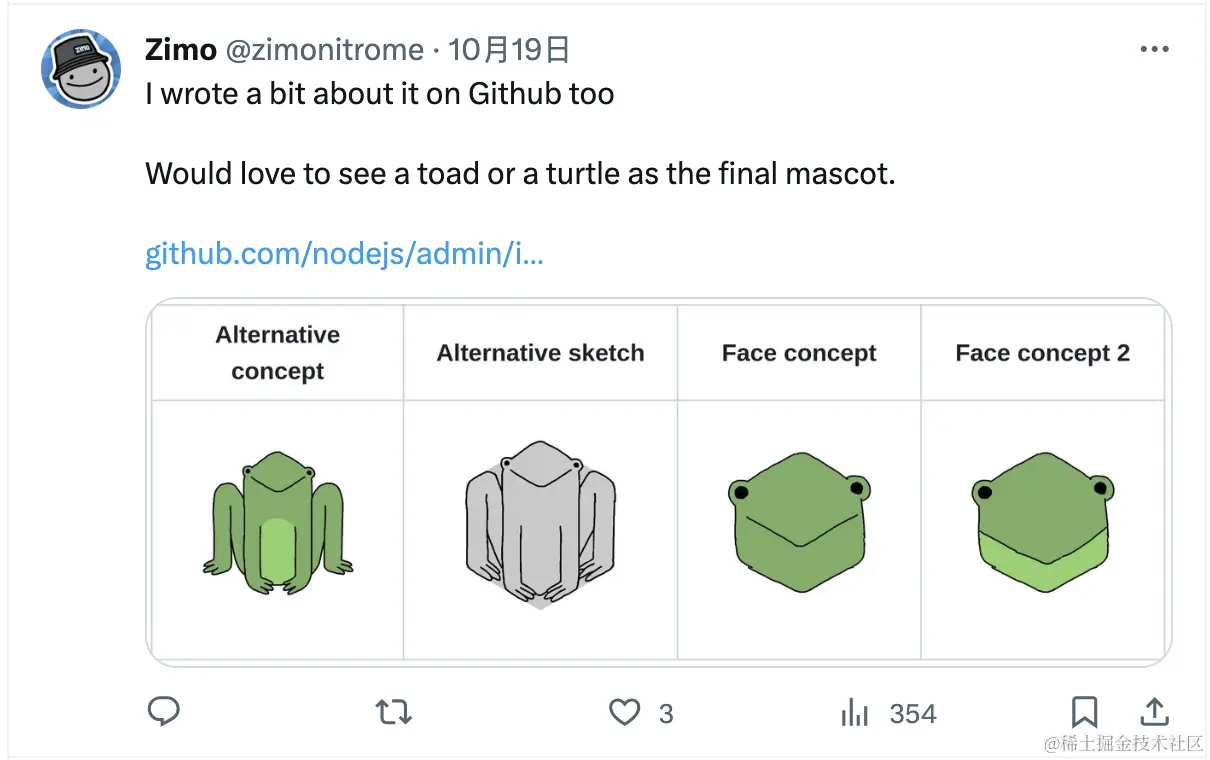Open the three-dot more options menu
1210x760 pixels.
pyautogui.click(x=1154, y=49)
